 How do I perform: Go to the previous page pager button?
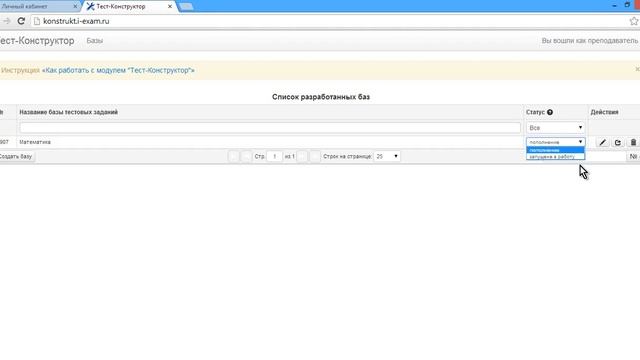246,156
